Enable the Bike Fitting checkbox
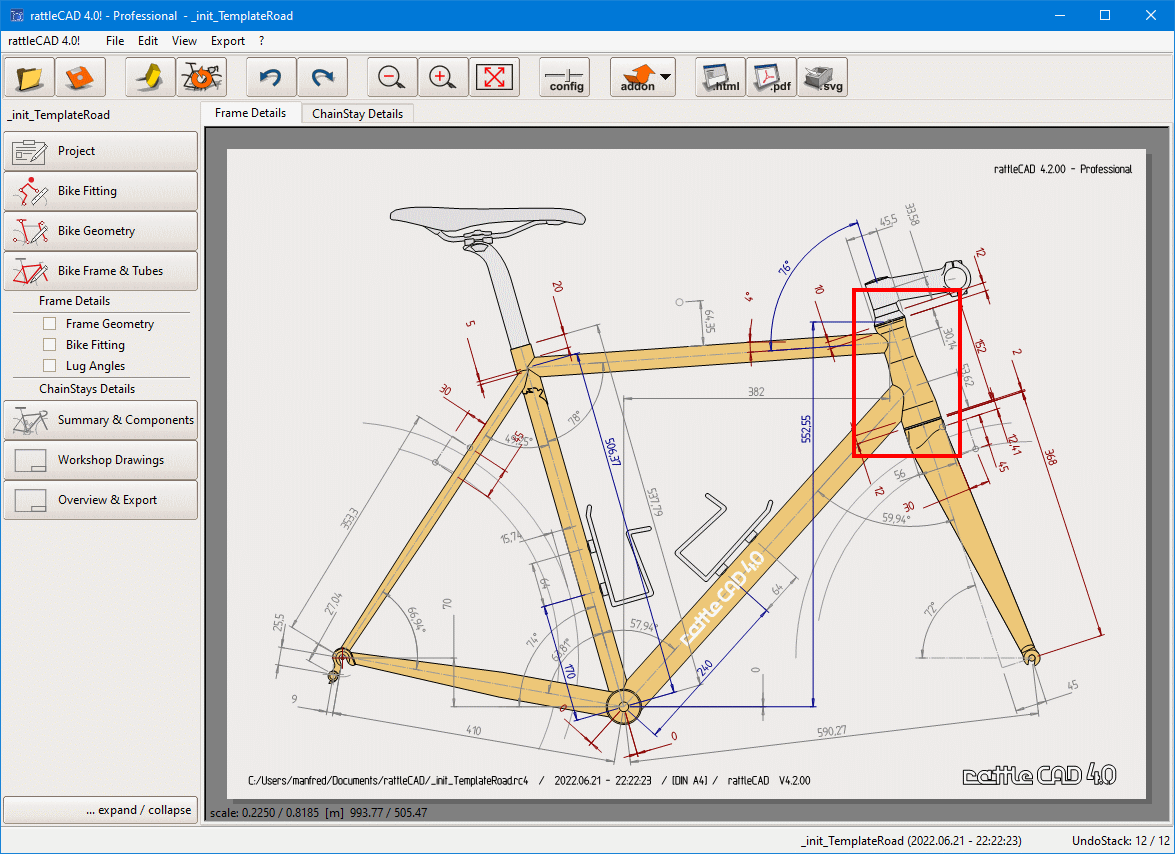Screen dimensions: 1175x854 pos(49,345)
